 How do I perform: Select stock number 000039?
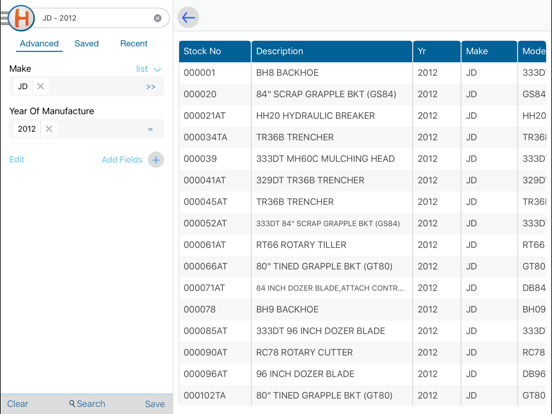click(200, 159)
